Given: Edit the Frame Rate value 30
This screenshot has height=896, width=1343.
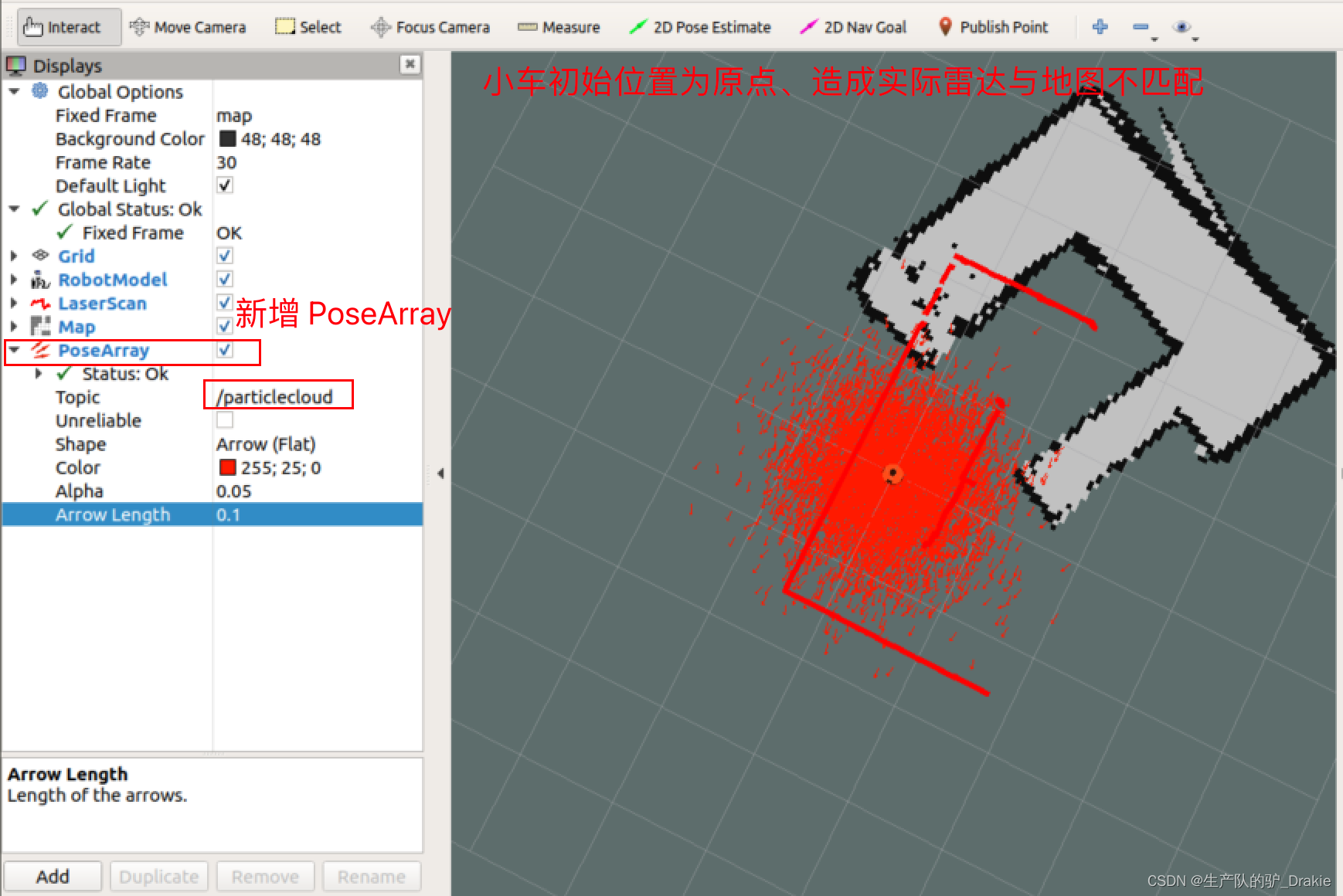Looking at the screenshot, I should coord(318,162).
